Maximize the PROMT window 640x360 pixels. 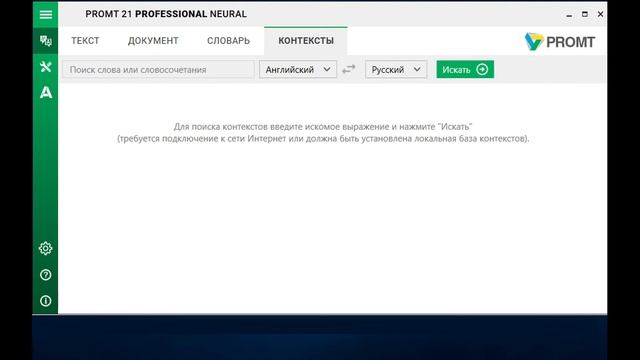(584, 14)
